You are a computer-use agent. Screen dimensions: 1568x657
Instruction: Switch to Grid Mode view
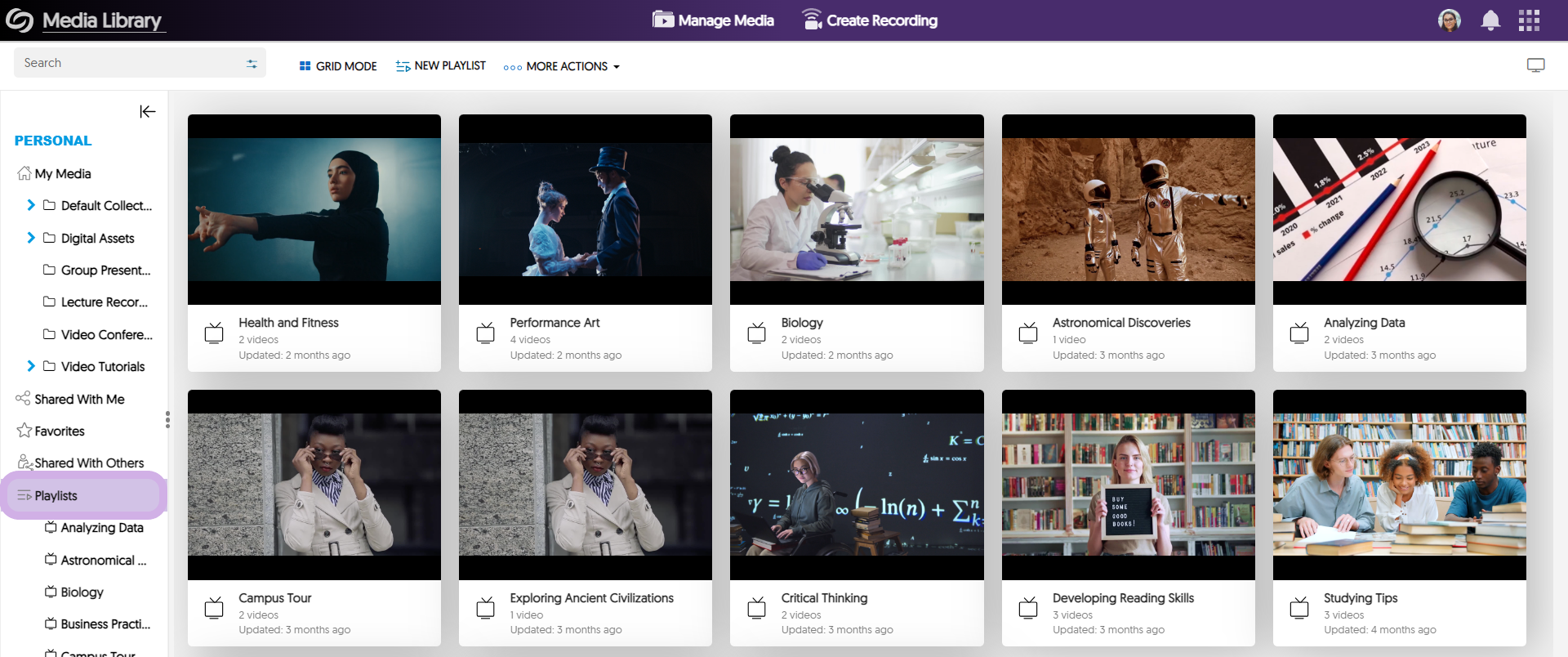(x=338, y=66)
